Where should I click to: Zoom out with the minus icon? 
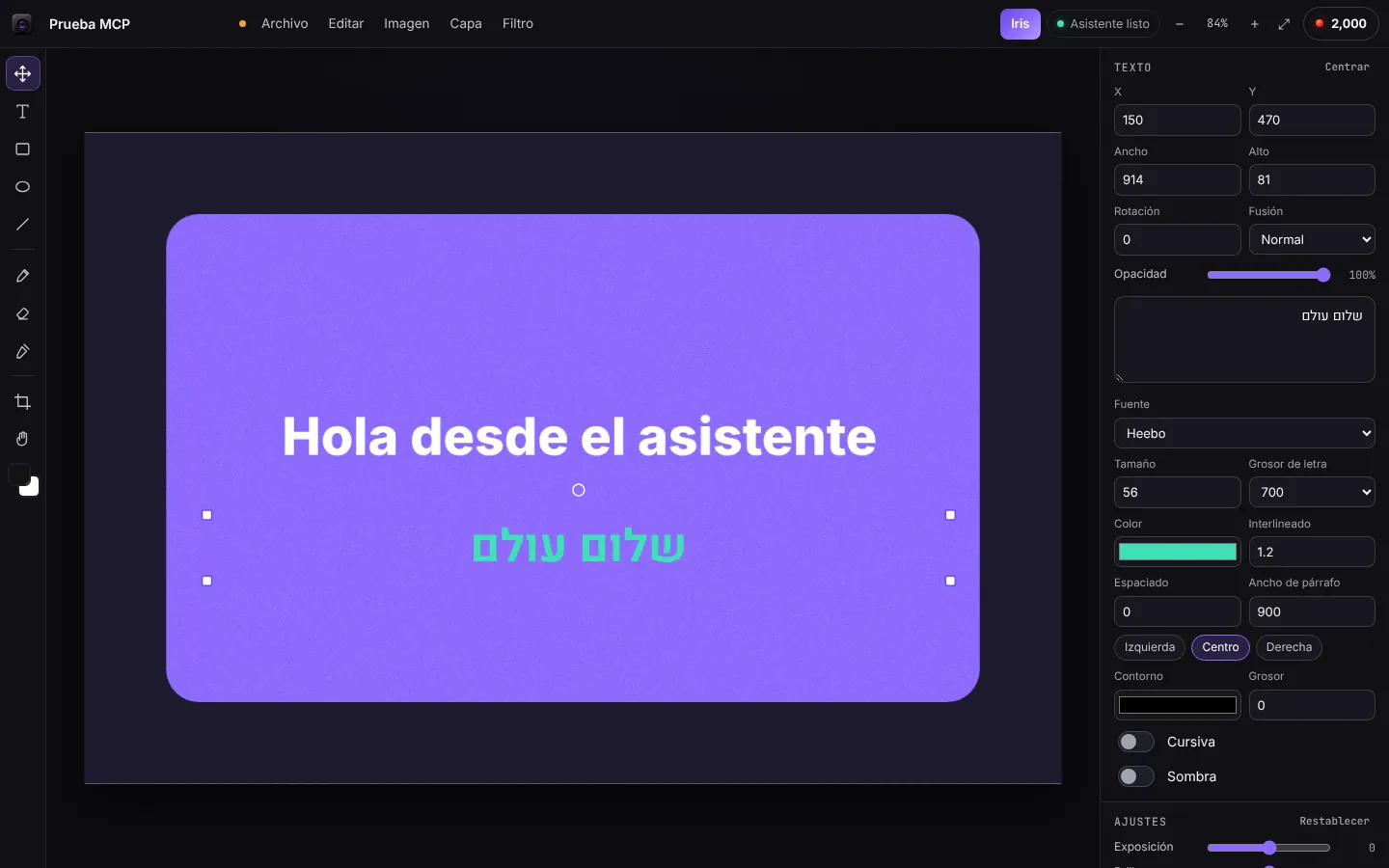click(1179, 24)
